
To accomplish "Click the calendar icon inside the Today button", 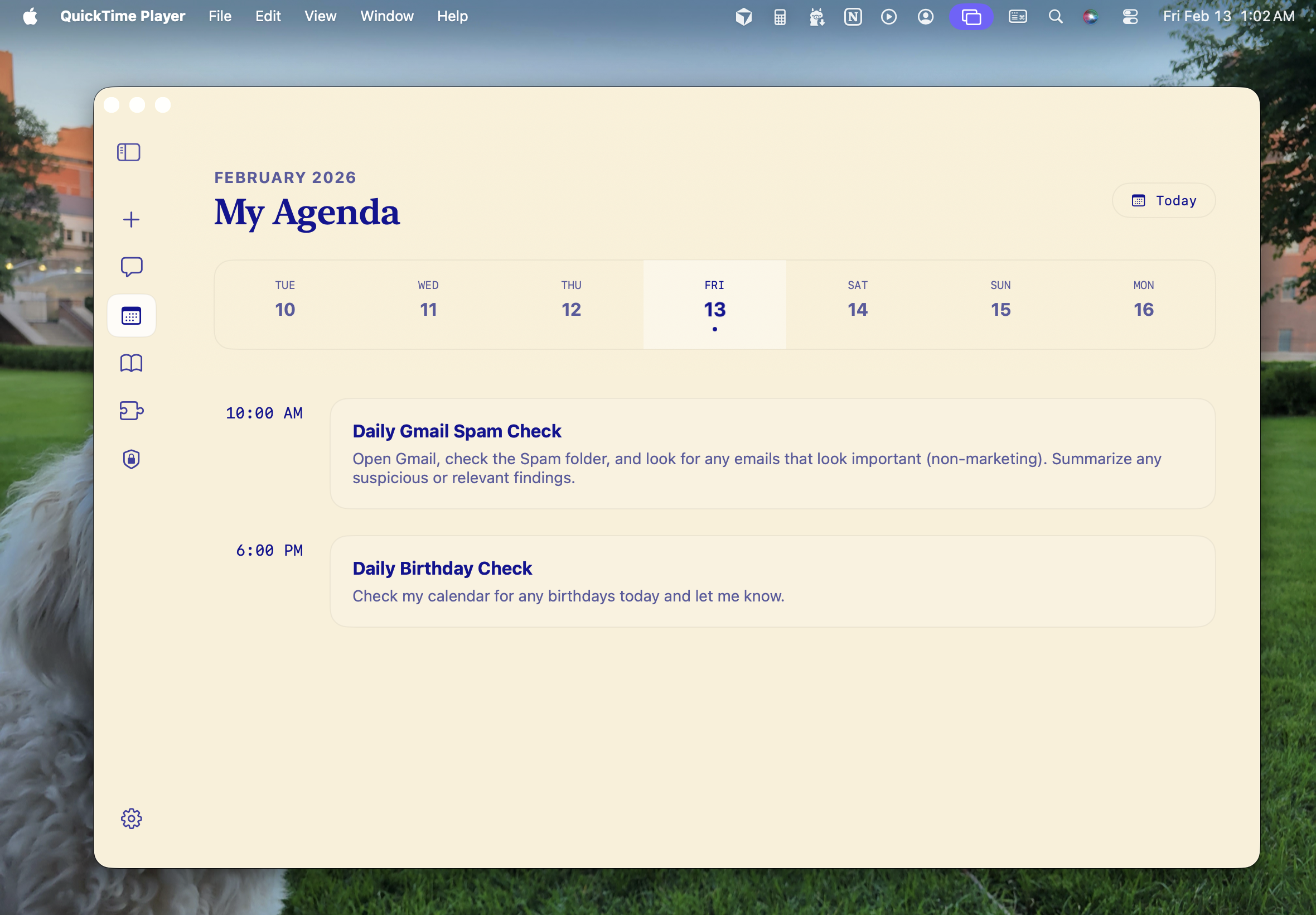I will [1139, 200].
